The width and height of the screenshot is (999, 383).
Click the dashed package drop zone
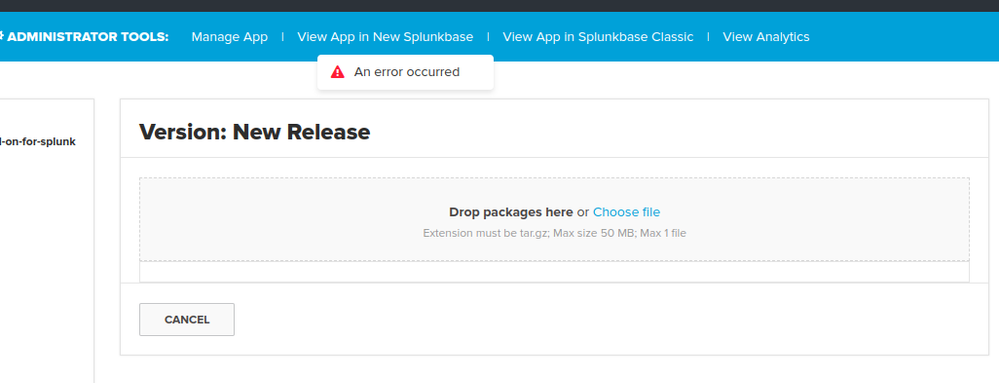(554, 219)
